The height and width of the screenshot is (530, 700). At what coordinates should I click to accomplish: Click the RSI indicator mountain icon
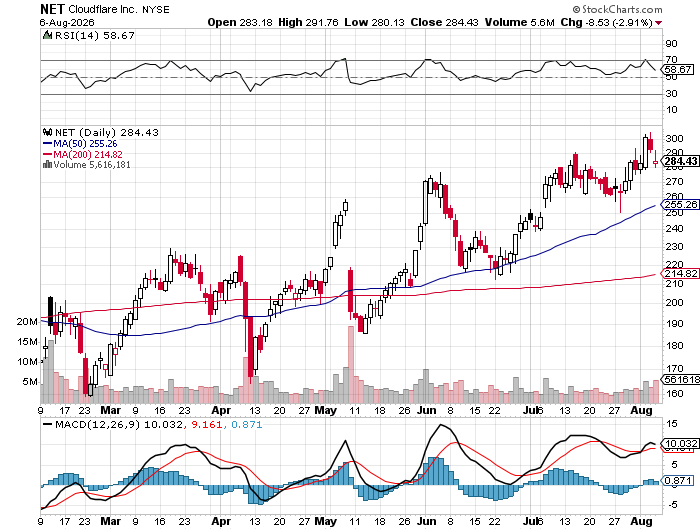(47, 35)
